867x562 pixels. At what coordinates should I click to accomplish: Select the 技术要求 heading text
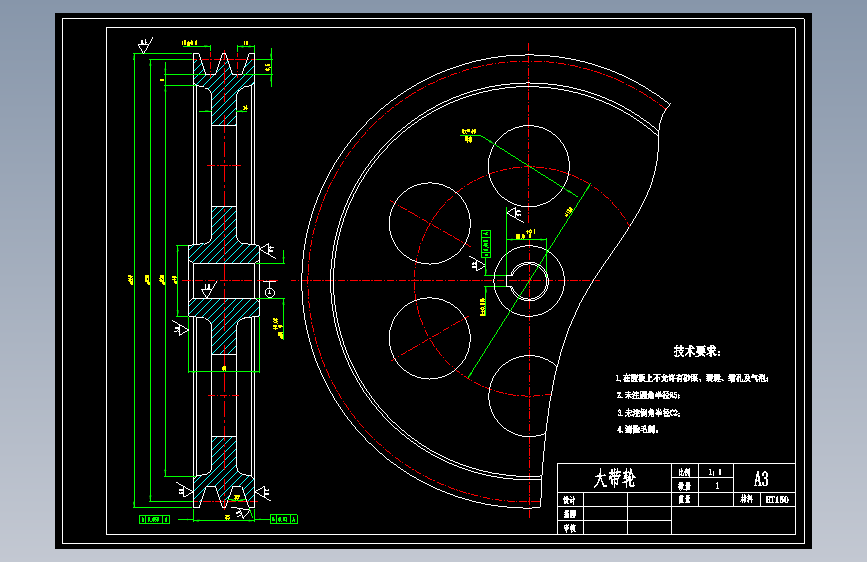coord(697,351)
